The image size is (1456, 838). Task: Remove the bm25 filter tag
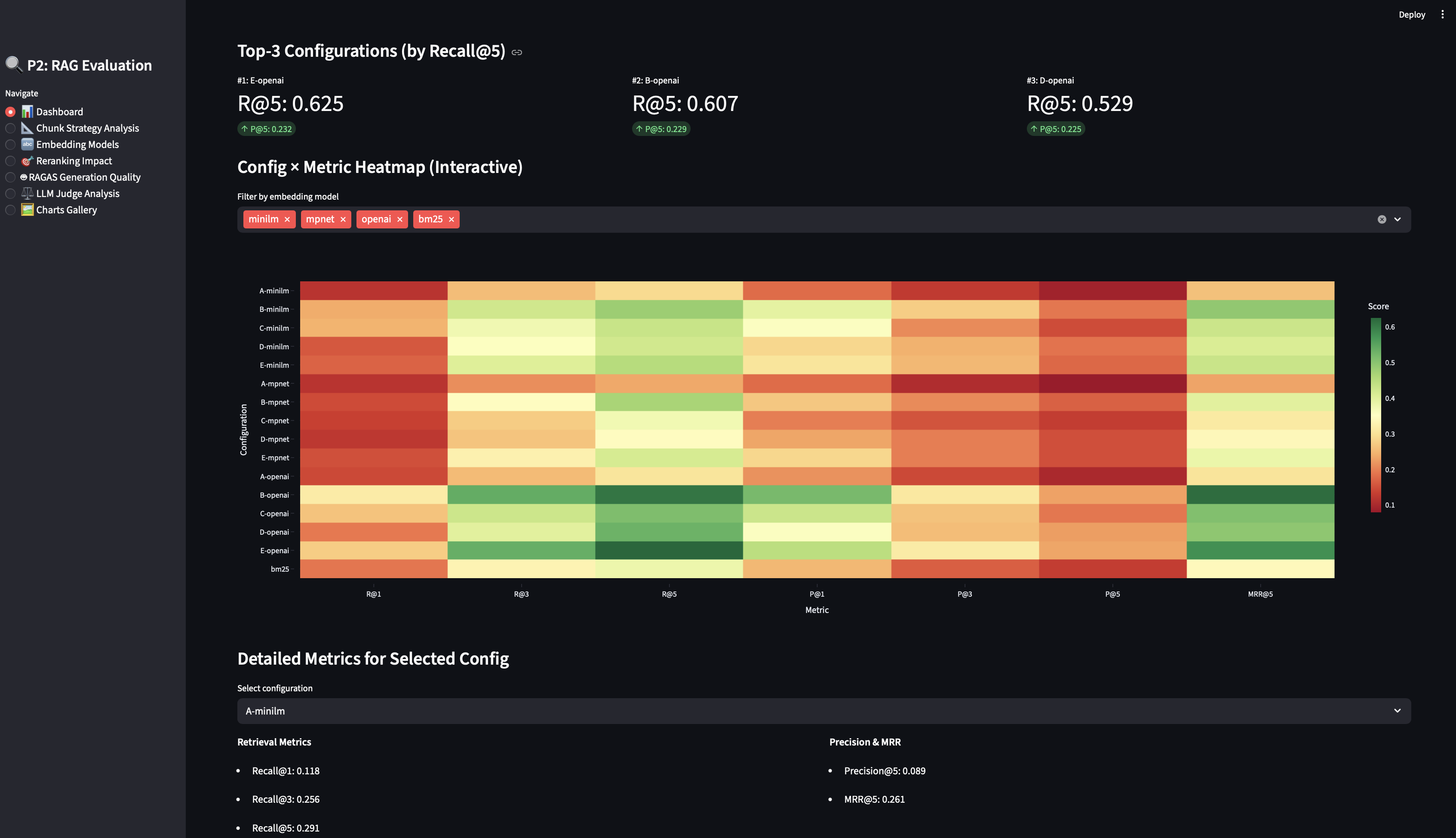452,219
